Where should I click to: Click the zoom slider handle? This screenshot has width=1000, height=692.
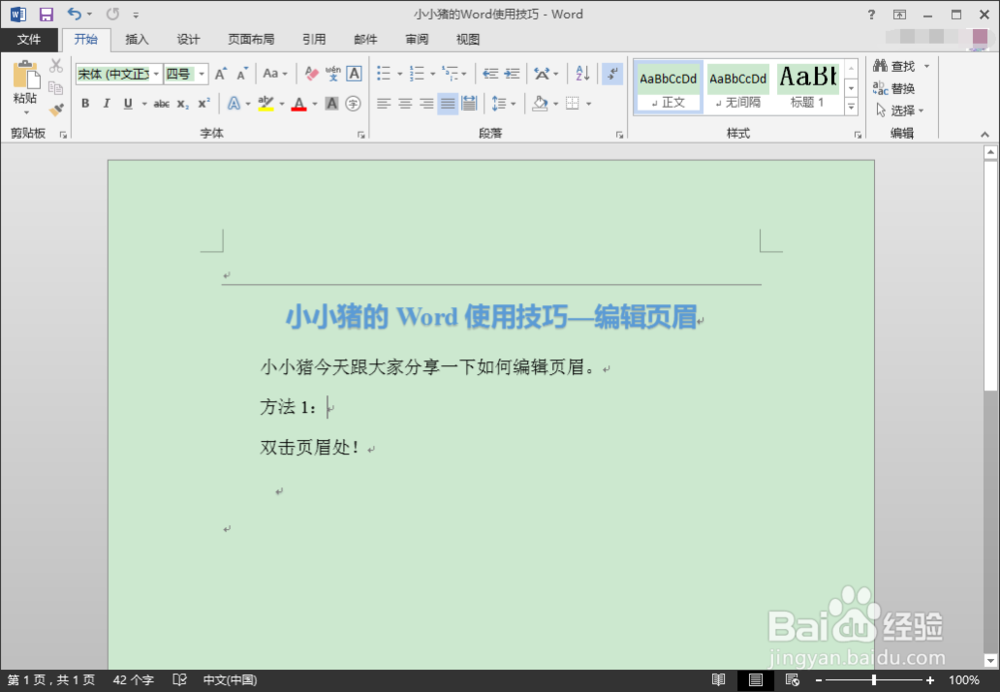coord(874,681)
